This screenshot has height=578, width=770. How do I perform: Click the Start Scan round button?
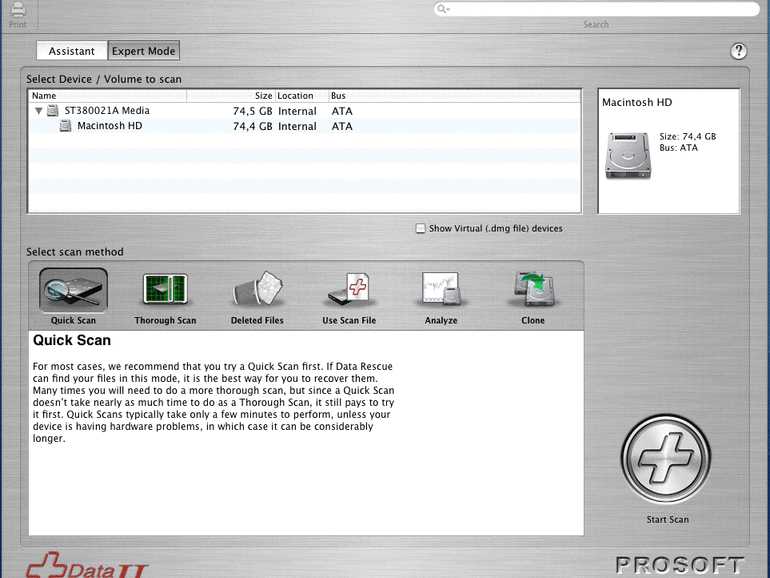pyautogui.click(x=666, y=460)
